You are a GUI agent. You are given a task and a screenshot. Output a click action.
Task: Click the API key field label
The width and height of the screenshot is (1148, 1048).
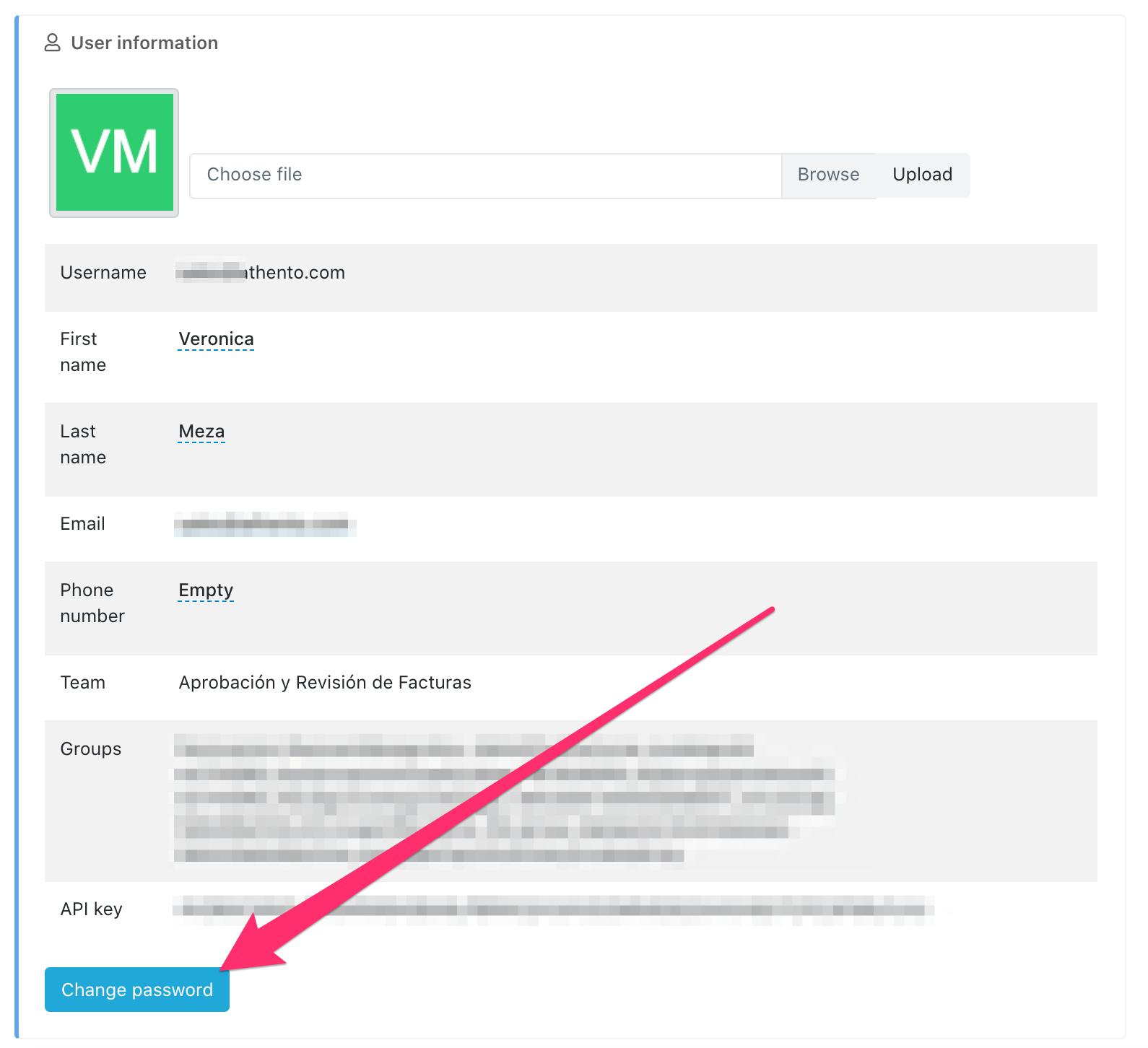click(91, 909)
